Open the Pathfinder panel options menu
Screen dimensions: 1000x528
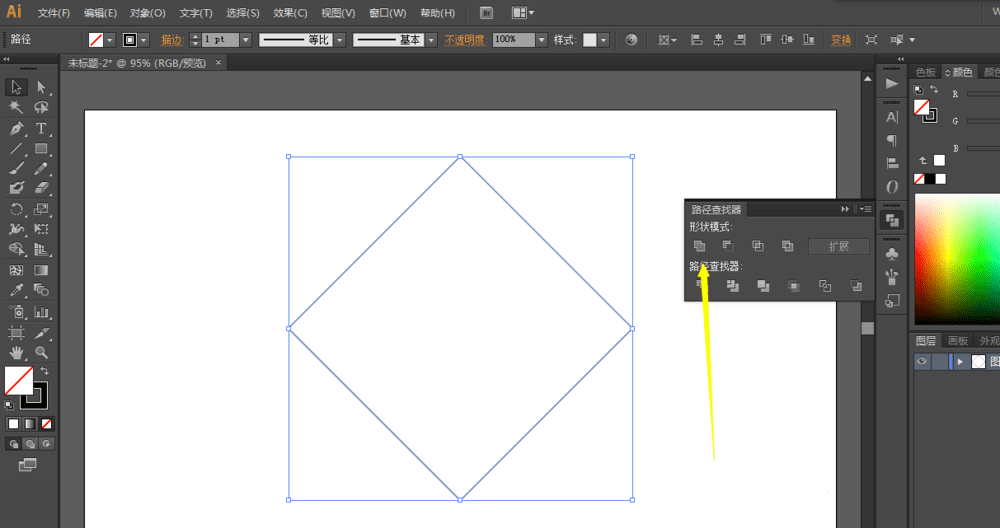point(866,209)
